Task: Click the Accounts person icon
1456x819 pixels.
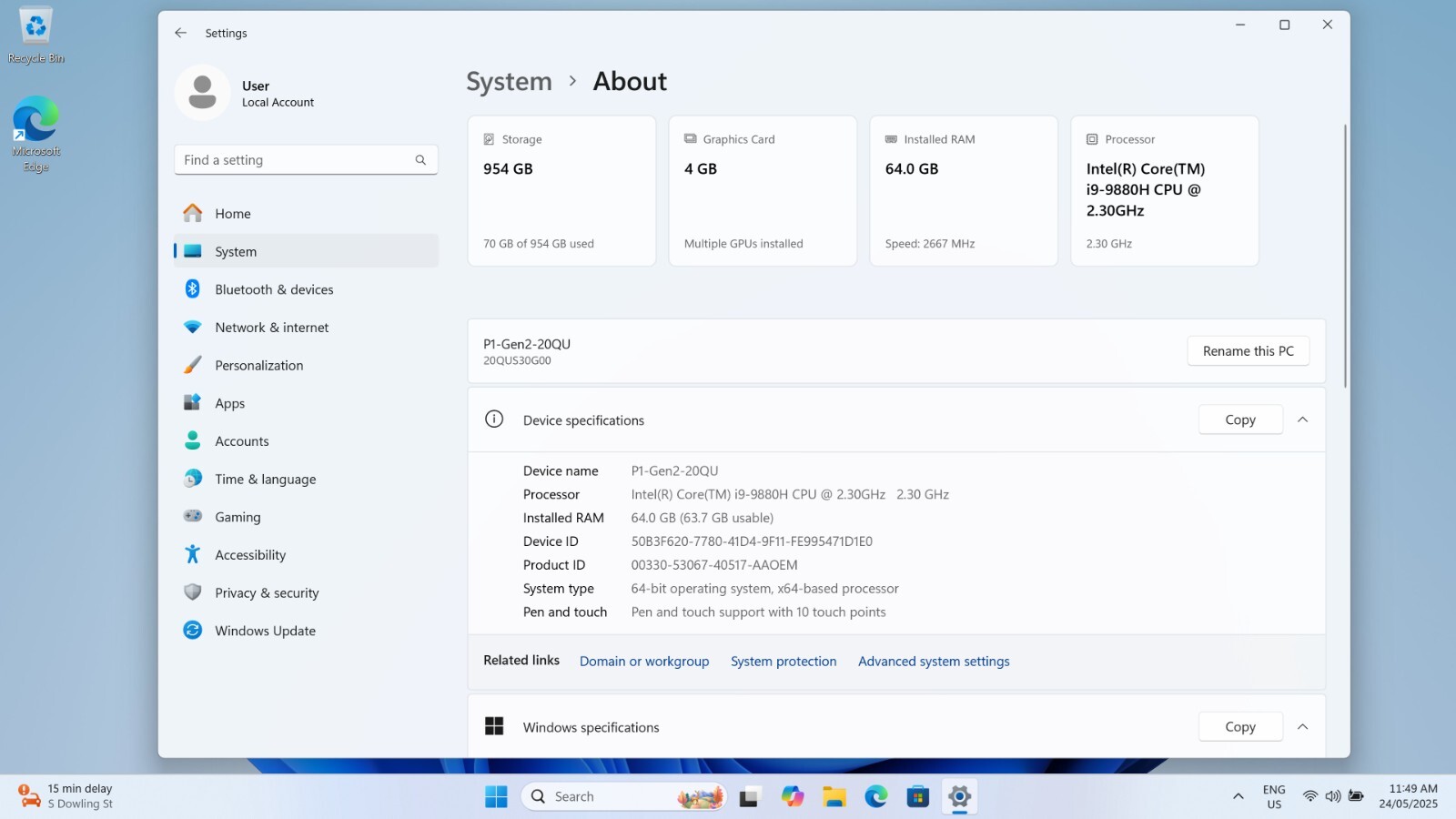Action: tap(193, 441)
